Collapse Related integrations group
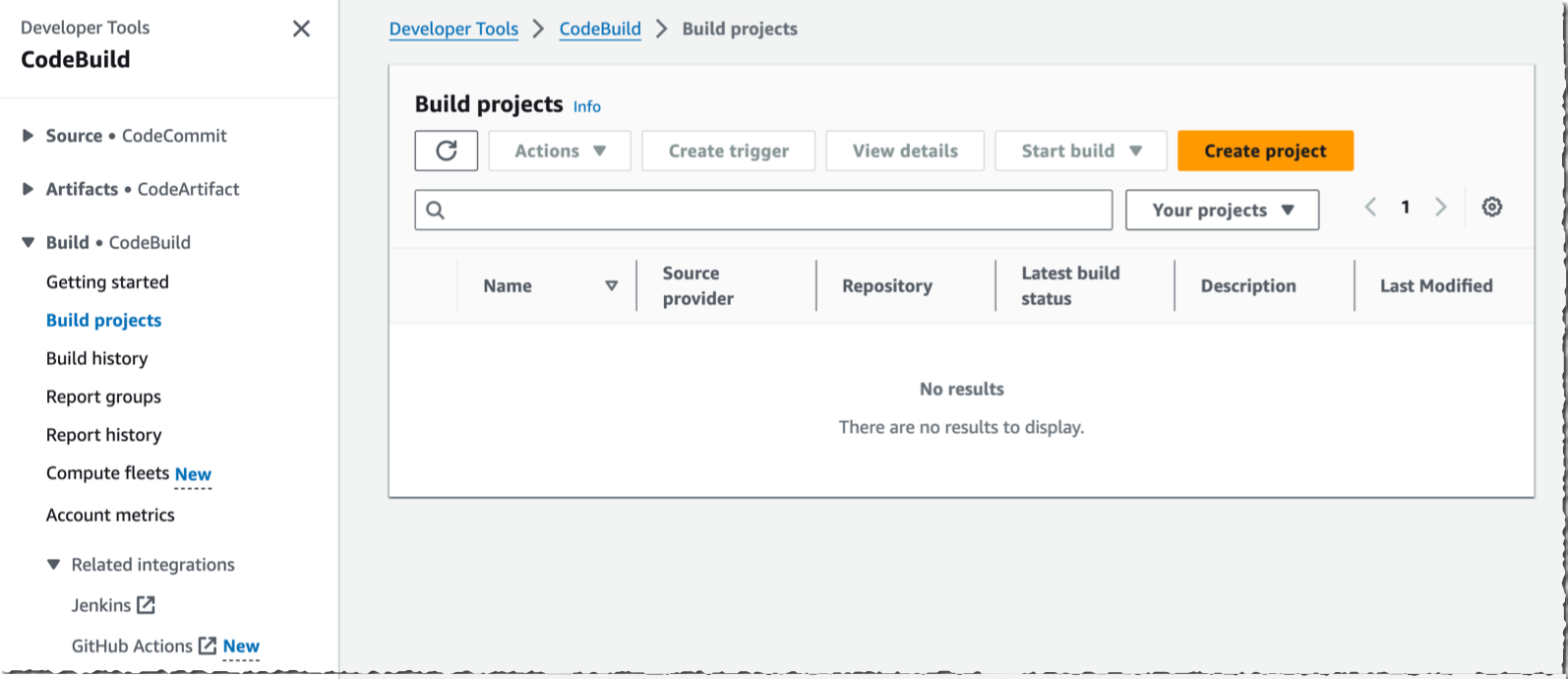The width and height of the screenshot is (1568, 679). (x=54, y=565)
